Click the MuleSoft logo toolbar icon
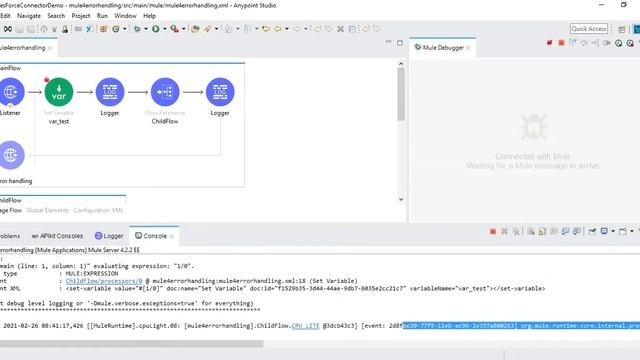 (8, 29)
